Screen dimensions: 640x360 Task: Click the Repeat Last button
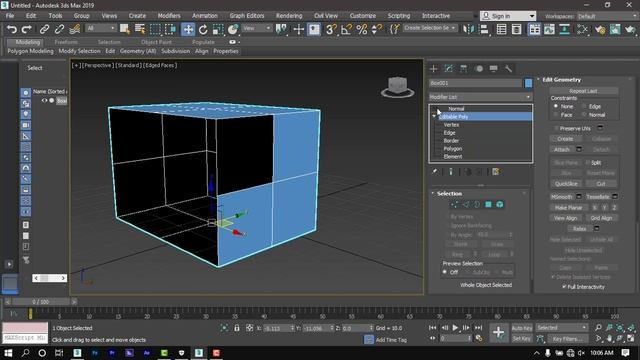point(583,91)
